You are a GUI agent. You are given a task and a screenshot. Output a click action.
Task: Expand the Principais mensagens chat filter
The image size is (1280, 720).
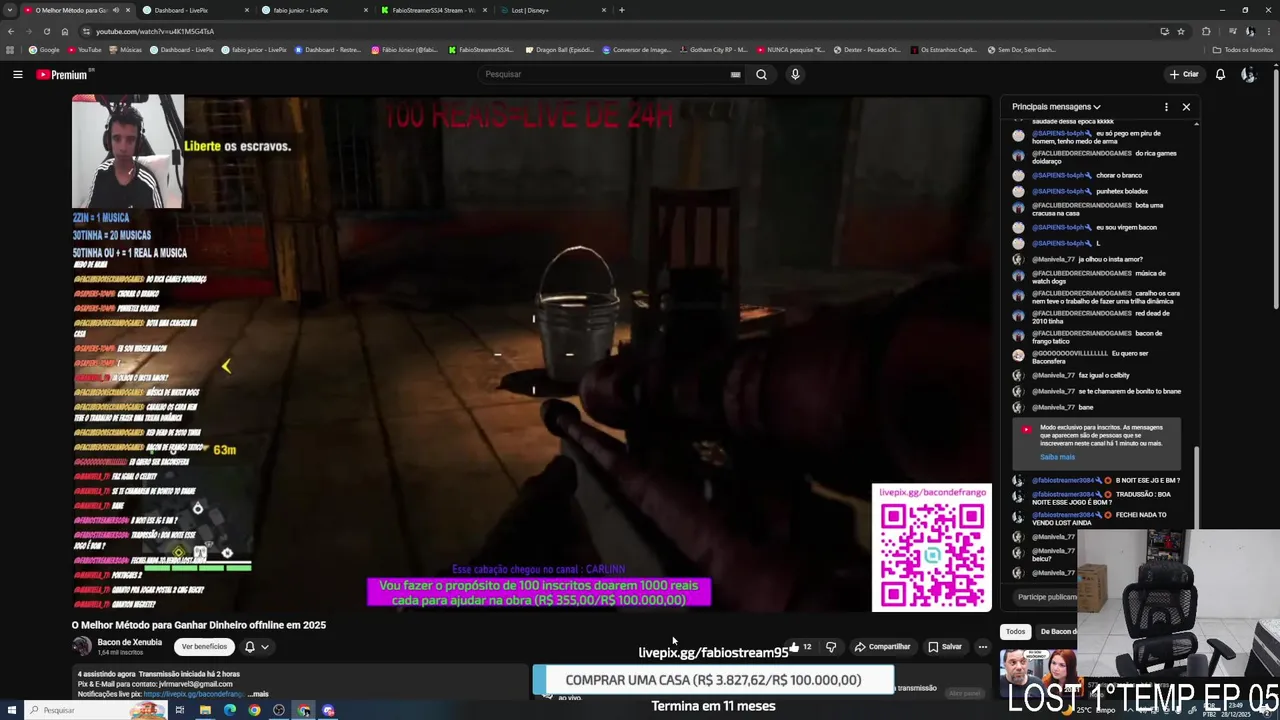coord(1056,107)
